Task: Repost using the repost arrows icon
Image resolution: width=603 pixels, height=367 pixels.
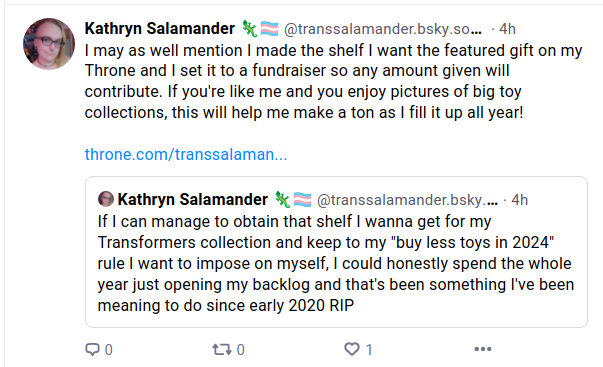Action: (x=222, y=349)
